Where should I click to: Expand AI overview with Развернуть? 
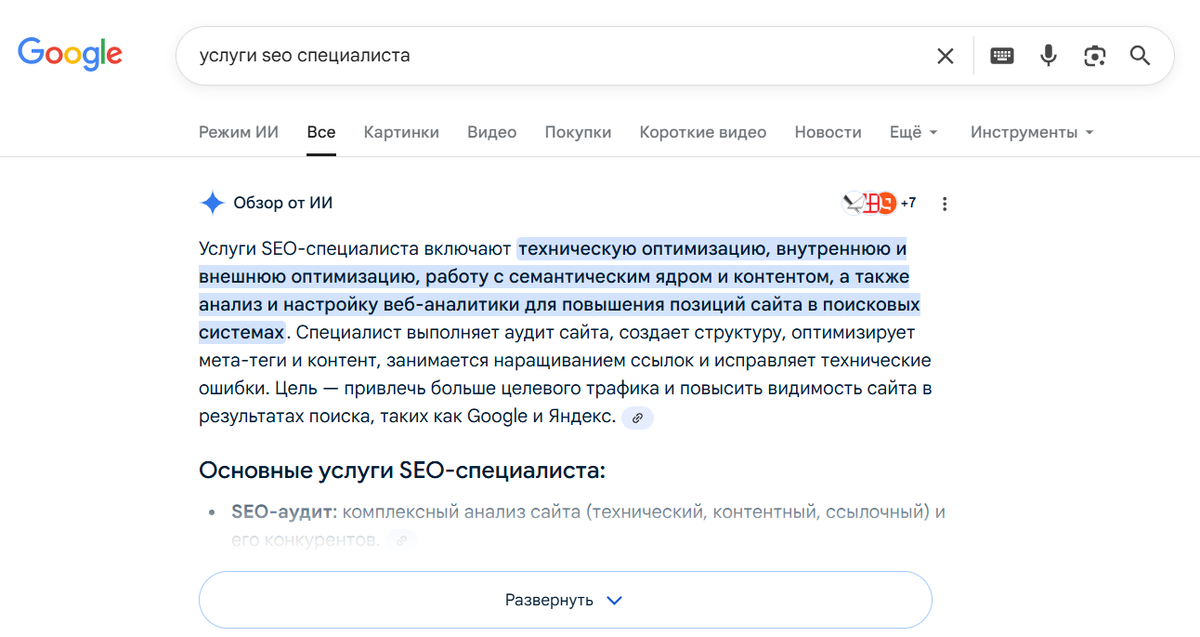565,600
